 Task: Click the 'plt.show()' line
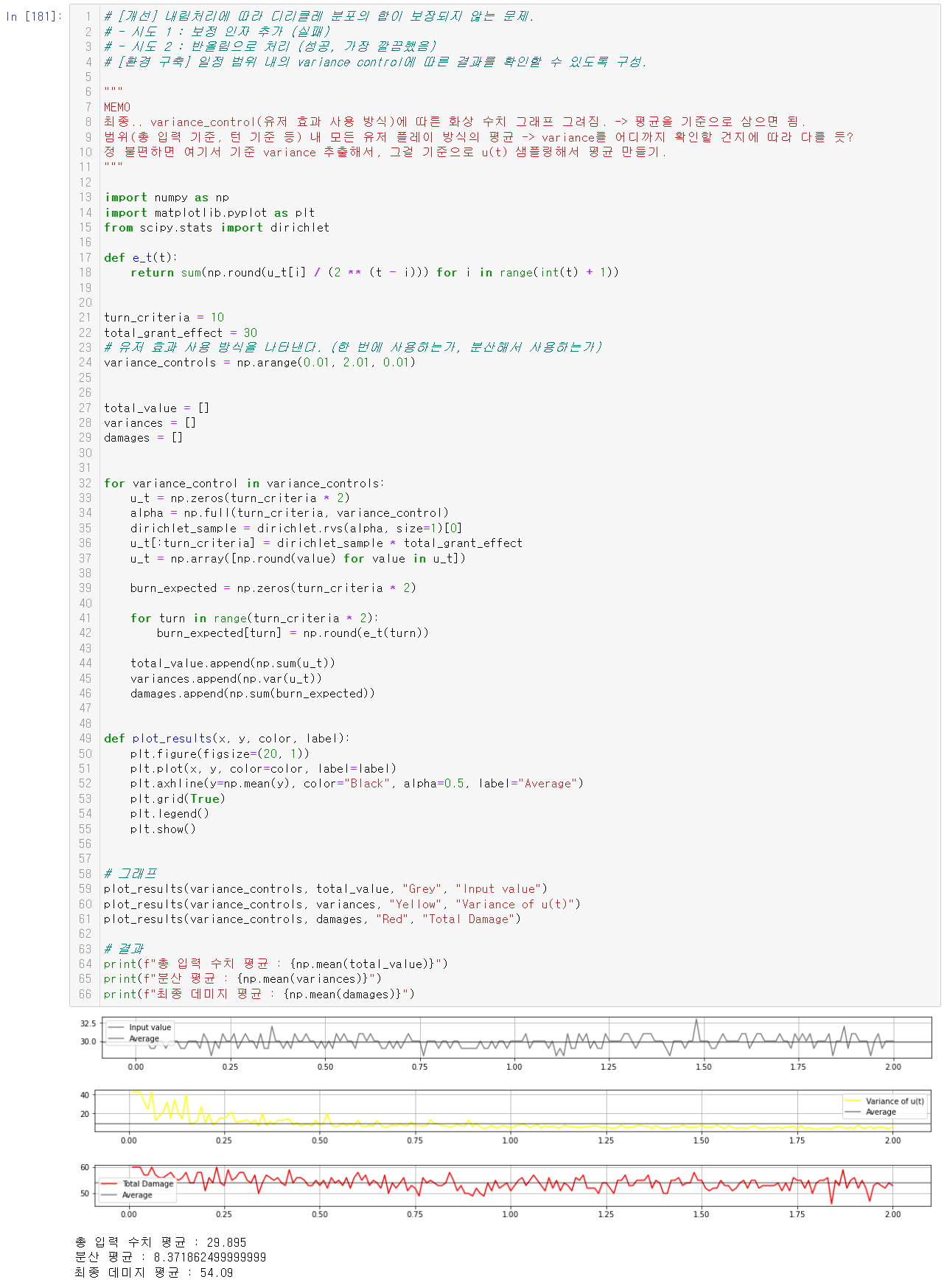[163, 829]
